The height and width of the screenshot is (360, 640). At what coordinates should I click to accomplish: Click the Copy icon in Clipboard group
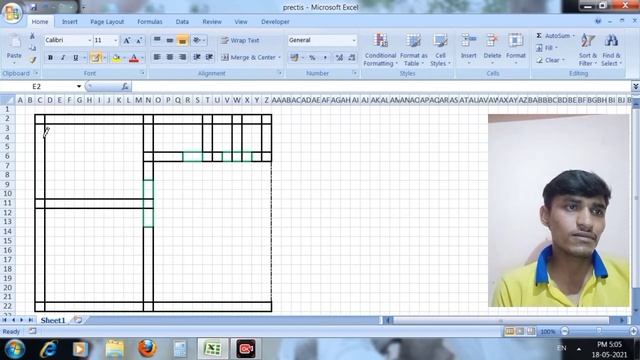tap(32, 48)
